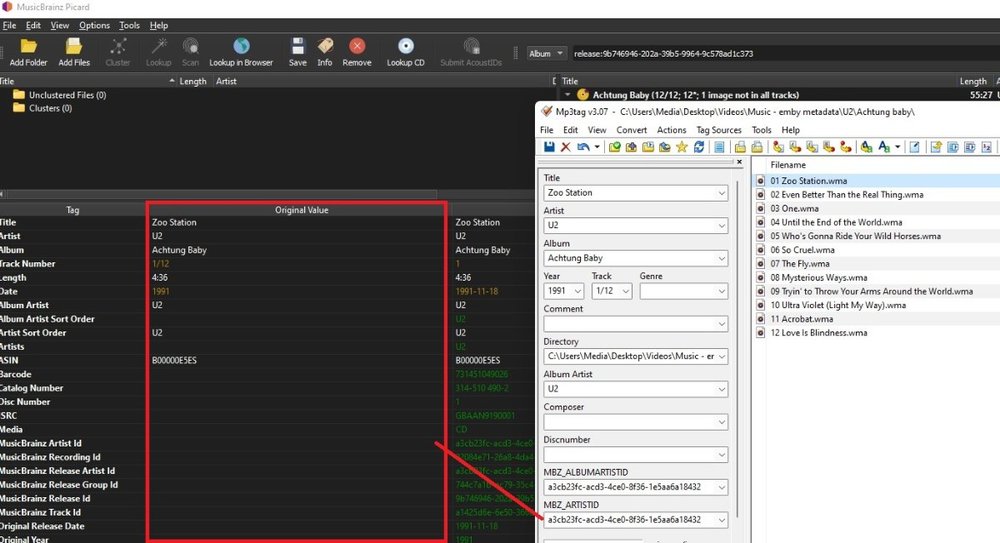Click Mp3tag red X remove tag icon
This screenshot has width=1000, height=543.
point(565,147)
